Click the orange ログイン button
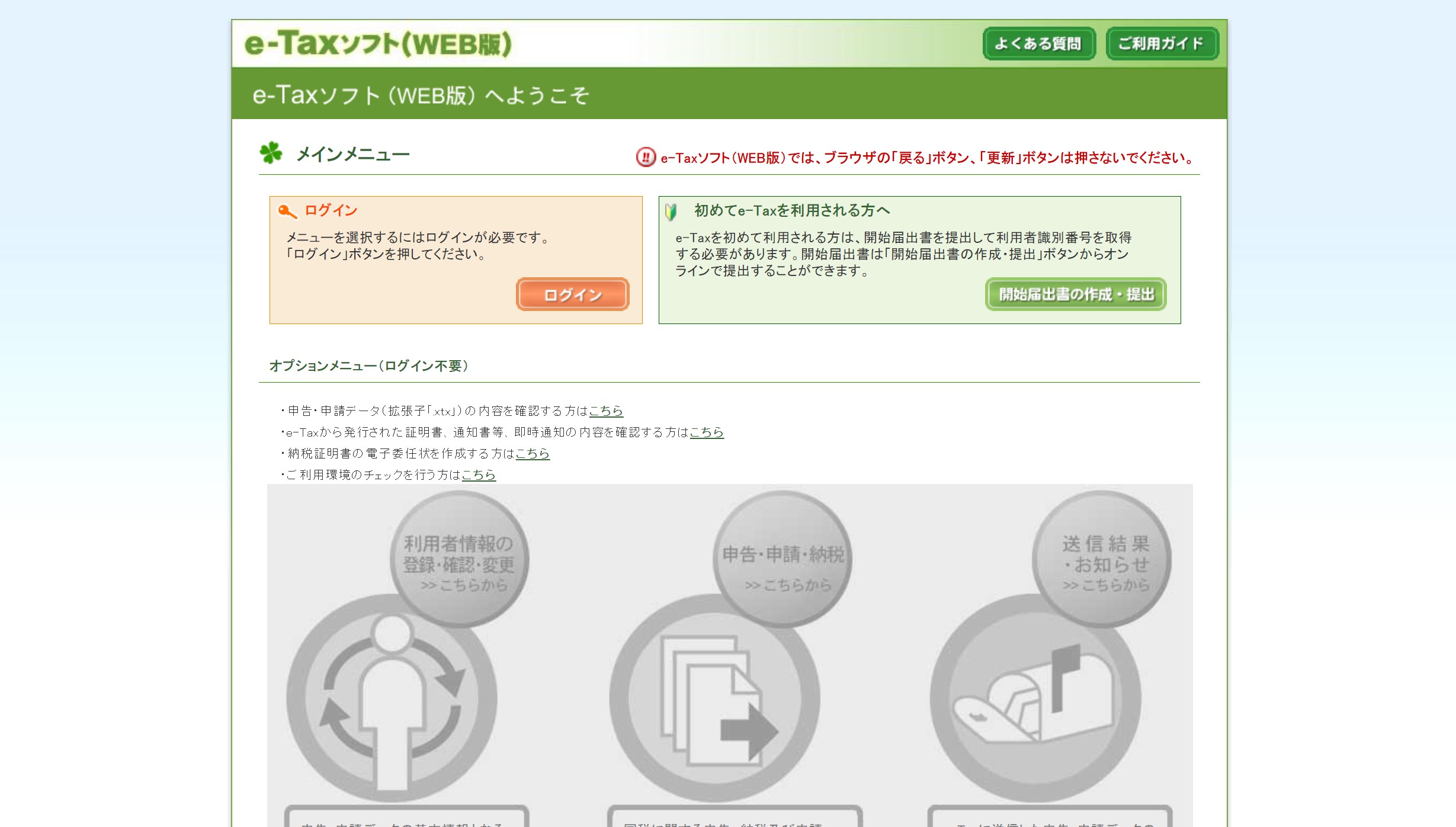 (572, 294)
